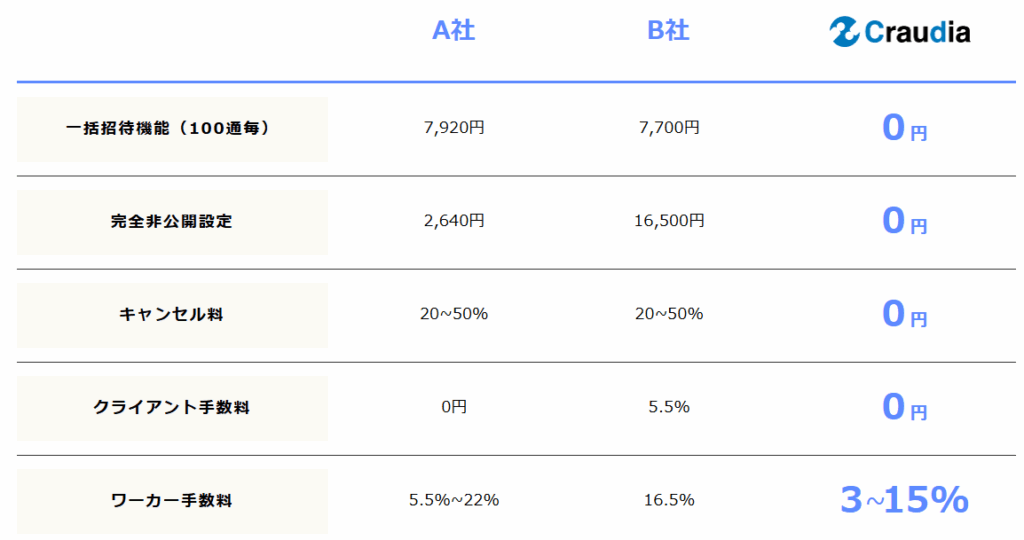
Task: Click B社's 5.5% client fee
Action: click(669, 407)
